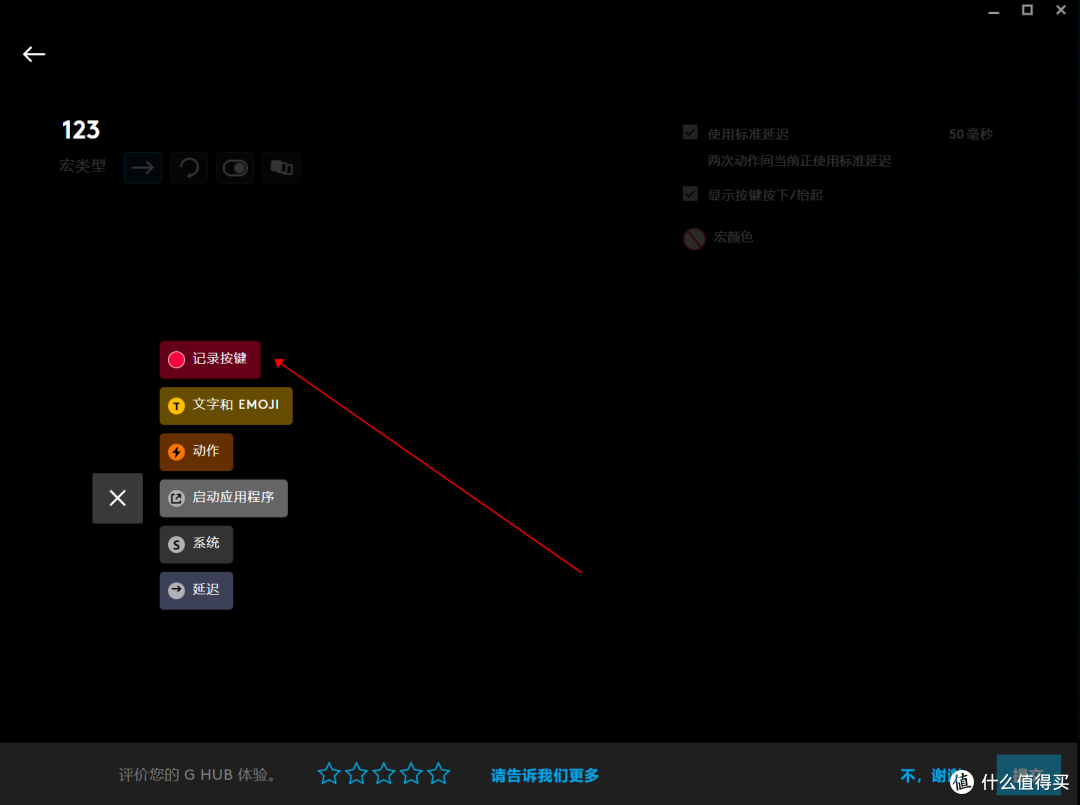Screen dimensions: 1080x805
Task: Minimize the G HUB window
Action: click(x=993, y=11)
